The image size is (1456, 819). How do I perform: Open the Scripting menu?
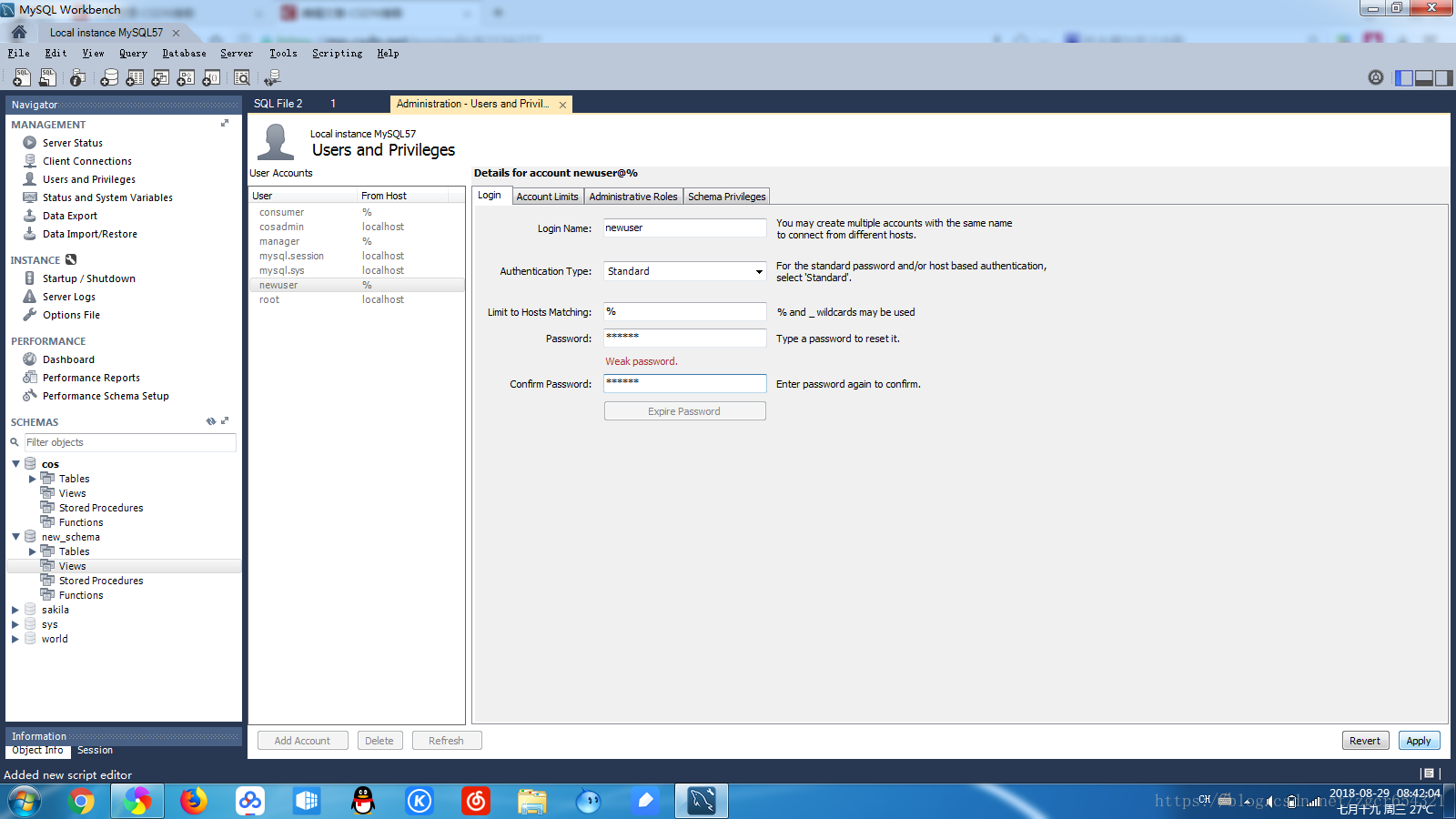pos(338,53)
